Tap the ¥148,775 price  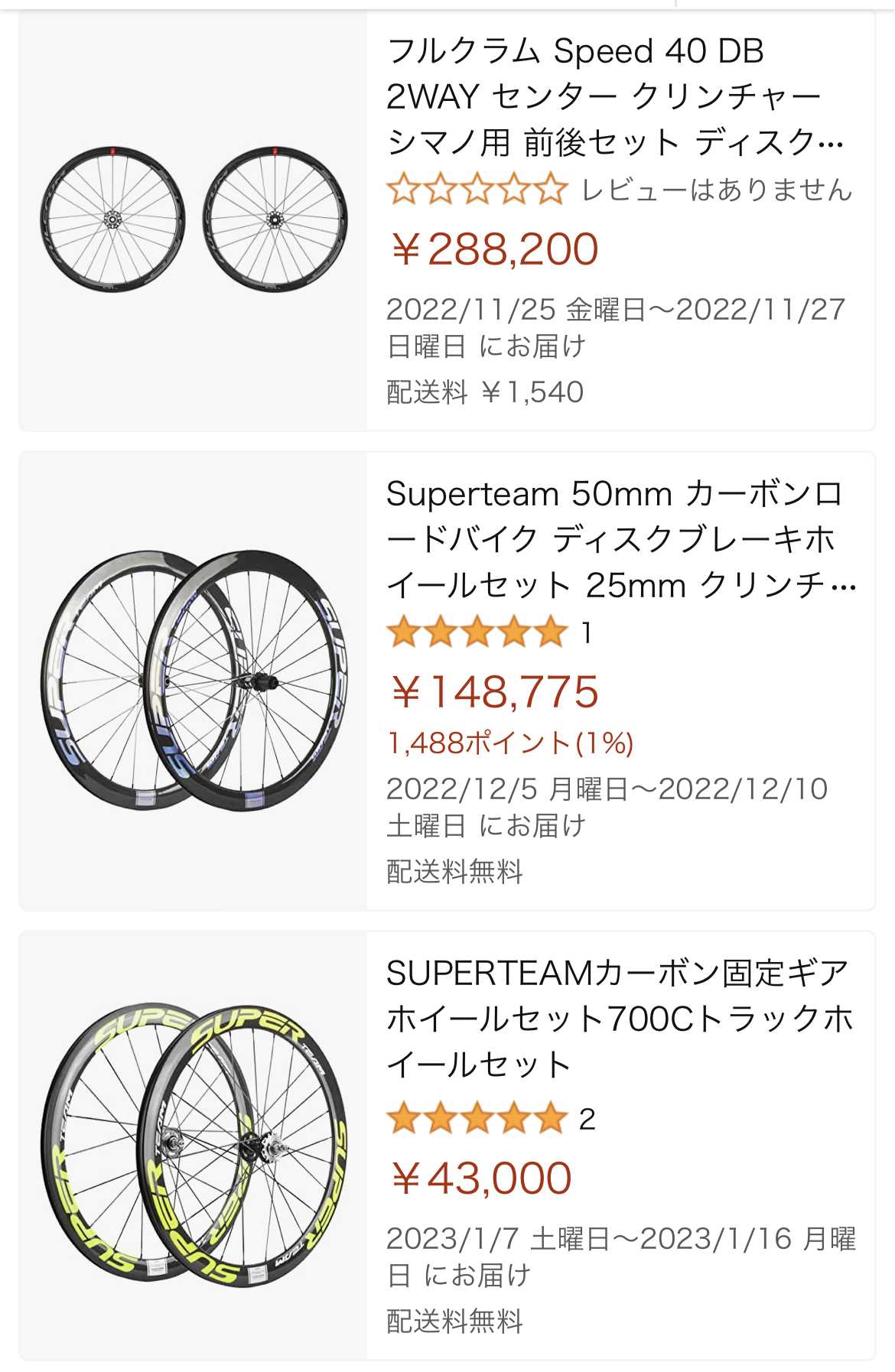[x=494, y=692]
